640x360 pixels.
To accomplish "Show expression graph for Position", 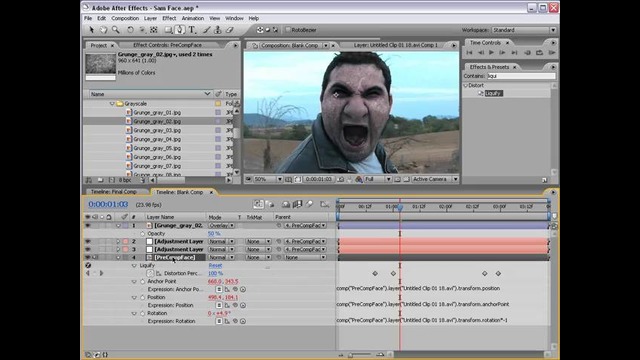I will 227,305.
